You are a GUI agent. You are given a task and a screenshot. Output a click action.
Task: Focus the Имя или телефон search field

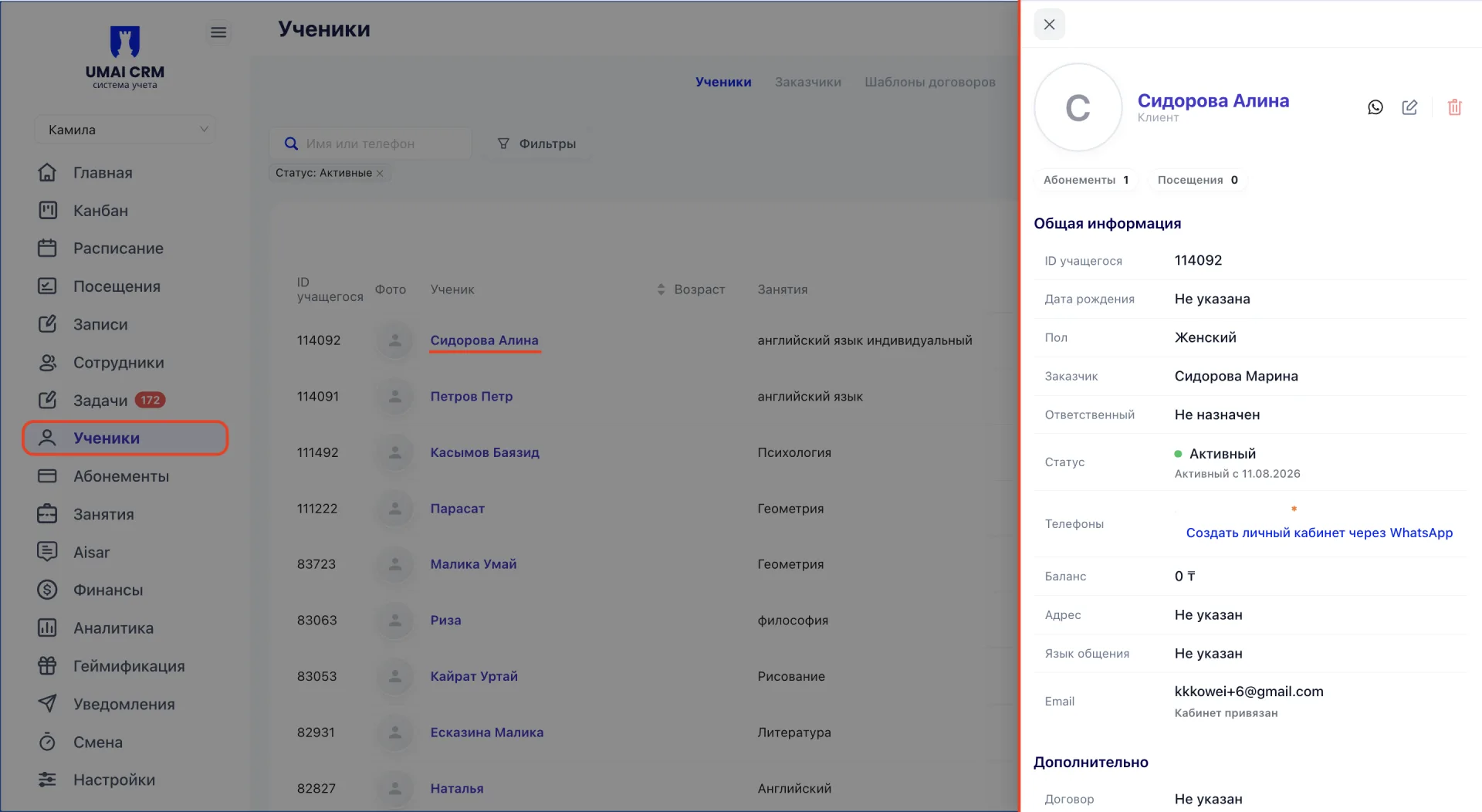click(370, 144)
